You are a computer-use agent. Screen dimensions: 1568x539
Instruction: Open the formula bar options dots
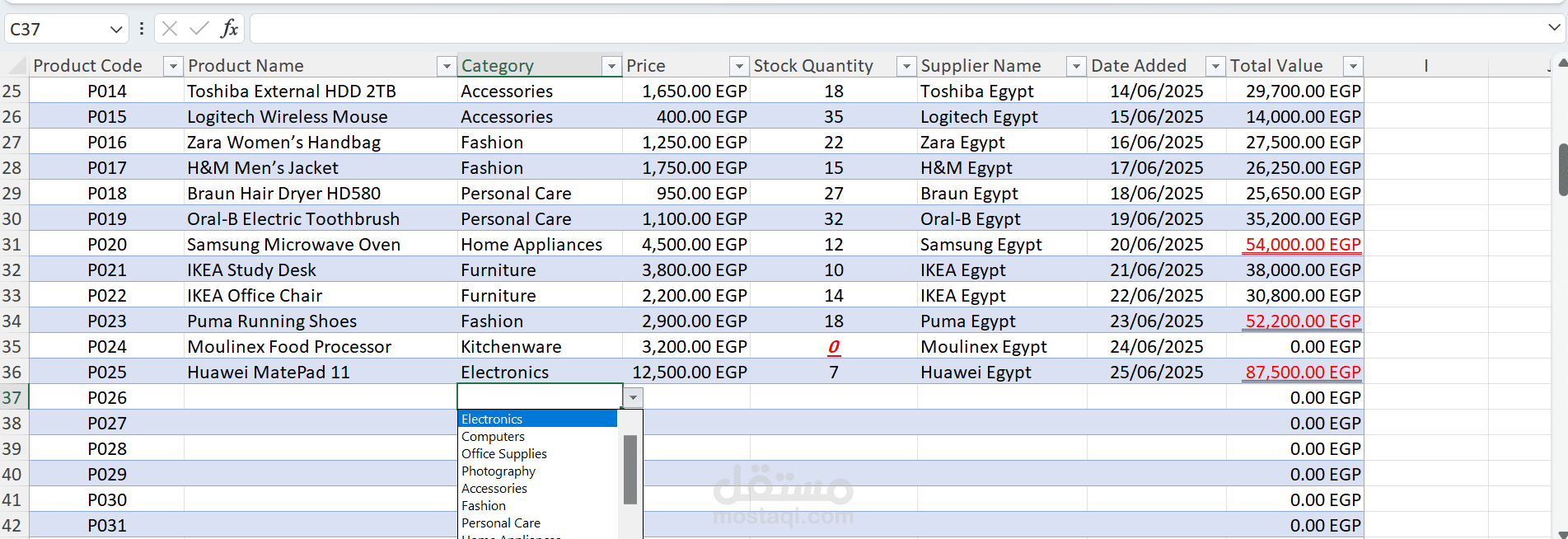coord(142,29)
